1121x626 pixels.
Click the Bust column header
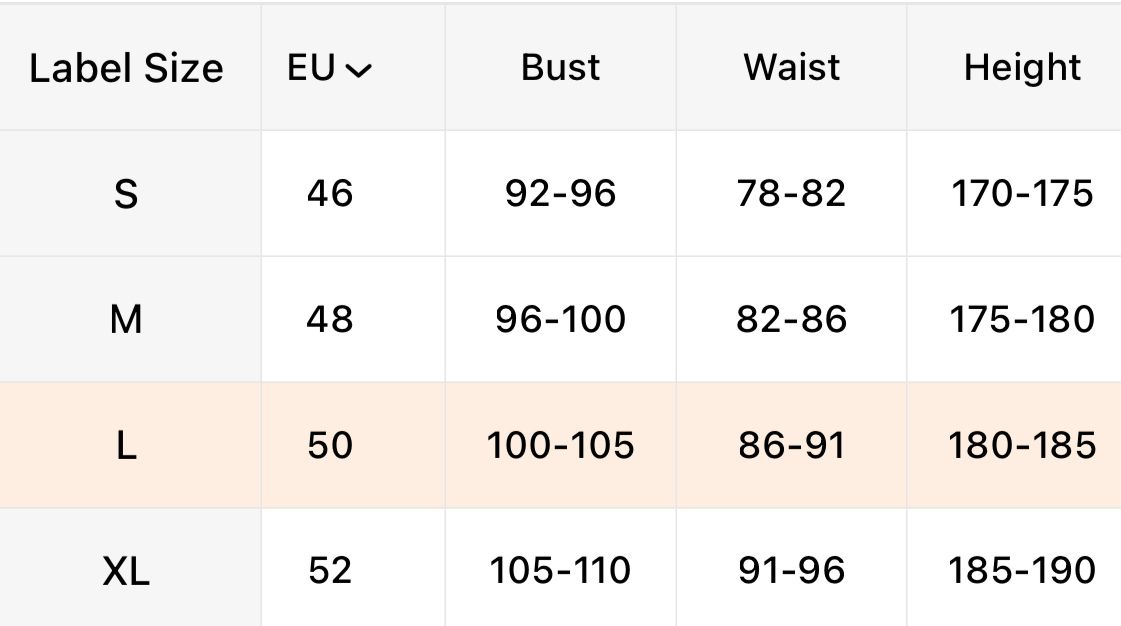coord(560,67)
